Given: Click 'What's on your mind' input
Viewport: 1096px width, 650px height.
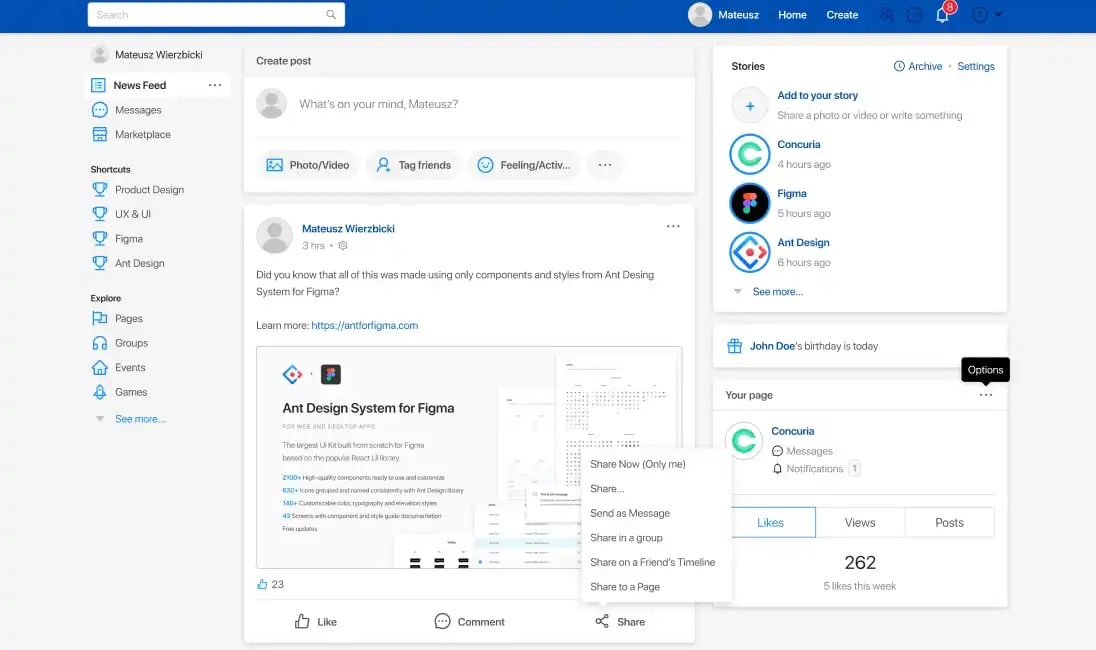Looking at the screenshot, I should pos(378,104).
